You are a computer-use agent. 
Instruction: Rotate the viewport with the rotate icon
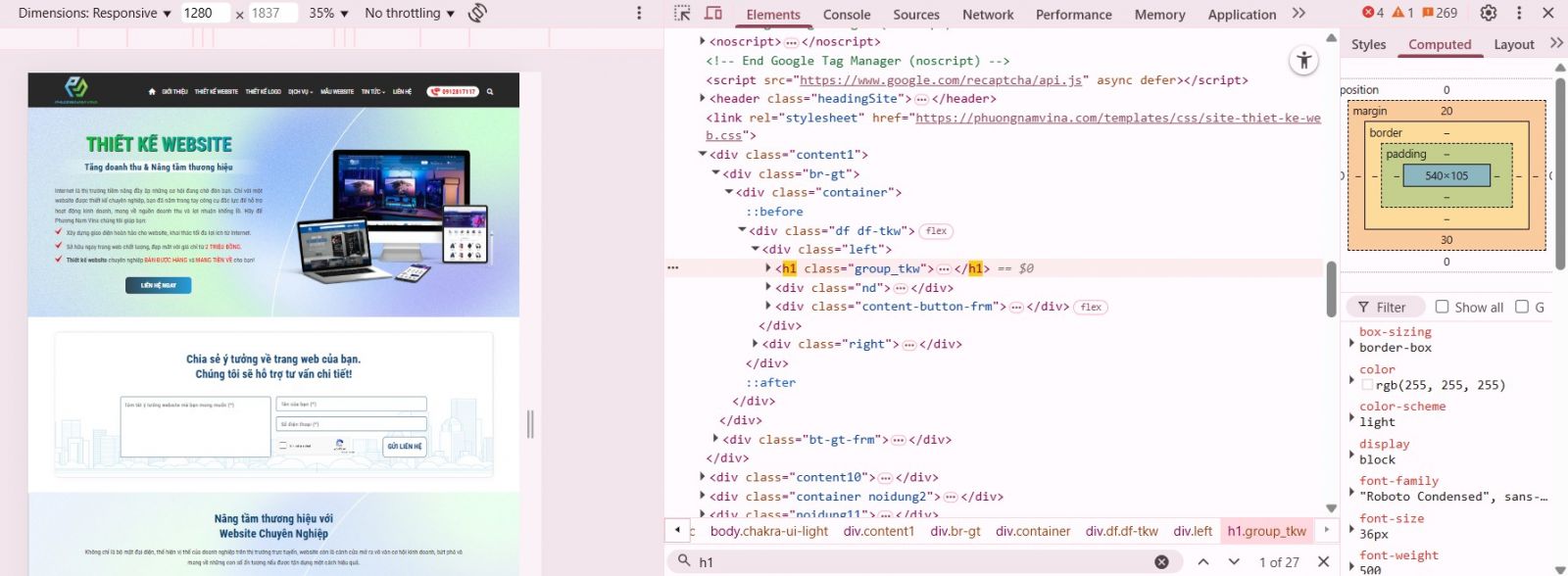tap(478, 13)
